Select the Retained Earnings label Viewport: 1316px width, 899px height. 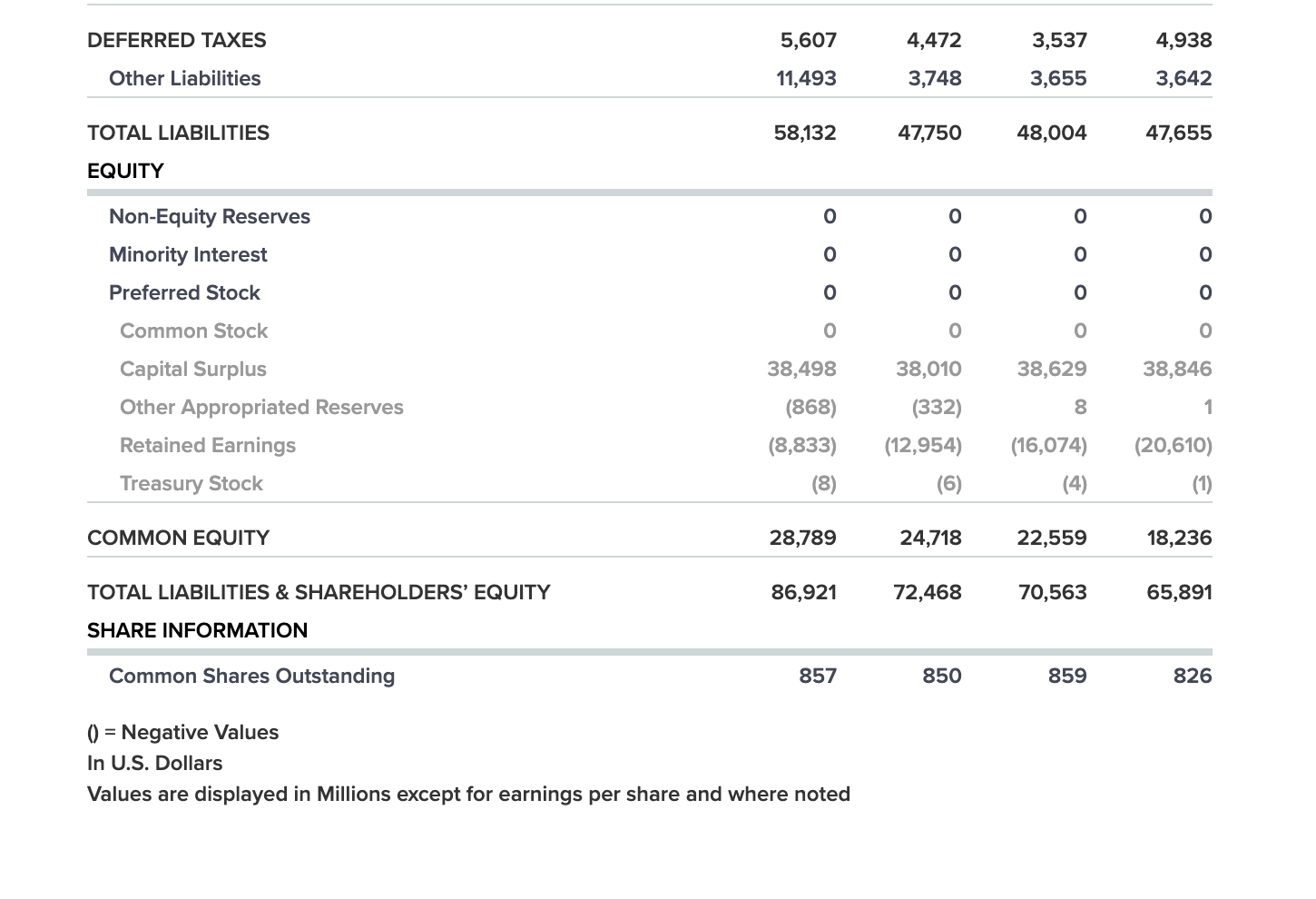[x=208, y=445]
